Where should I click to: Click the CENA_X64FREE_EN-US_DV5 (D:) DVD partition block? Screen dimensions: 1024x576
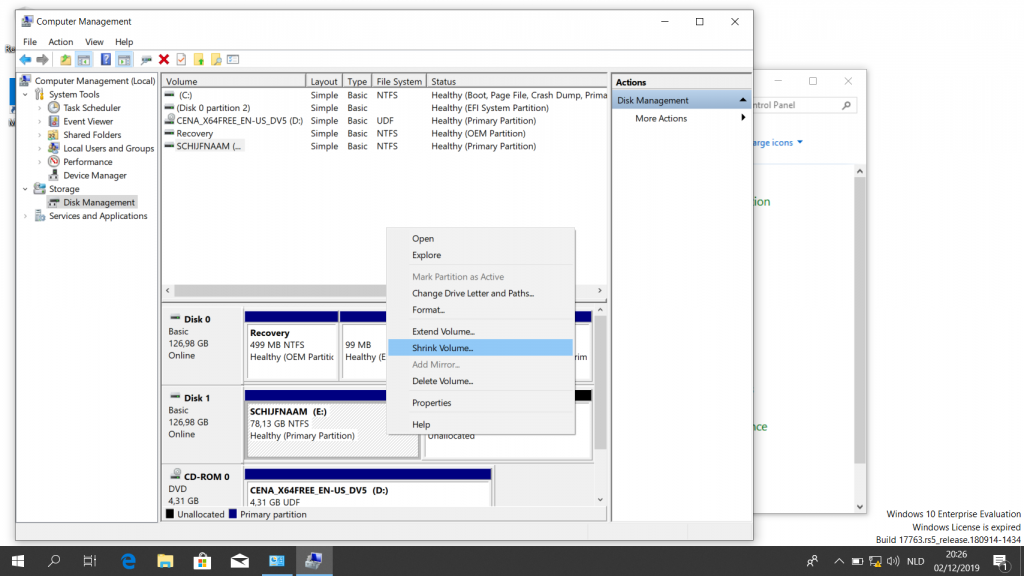coord(368,487)
